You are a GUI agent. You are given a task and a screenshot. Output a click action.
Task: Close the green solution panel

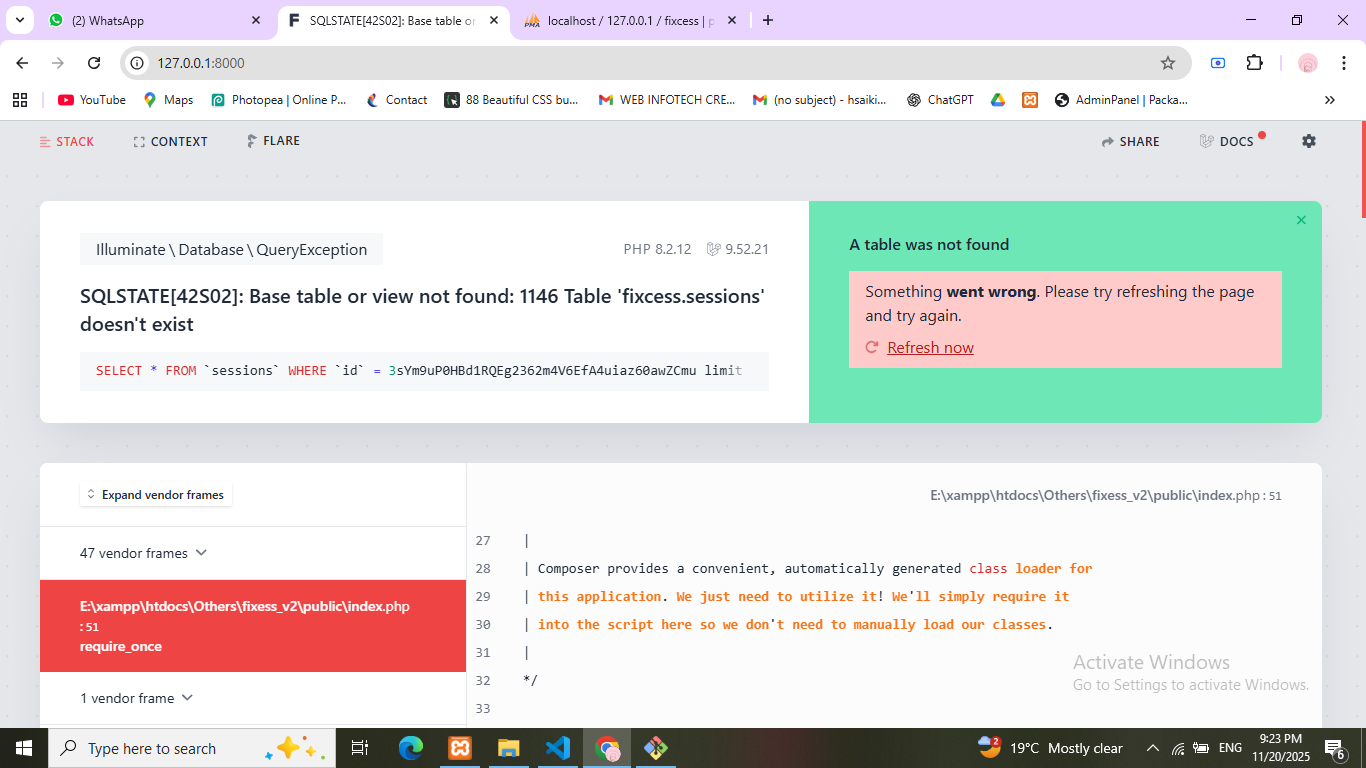pos(1301,220)
